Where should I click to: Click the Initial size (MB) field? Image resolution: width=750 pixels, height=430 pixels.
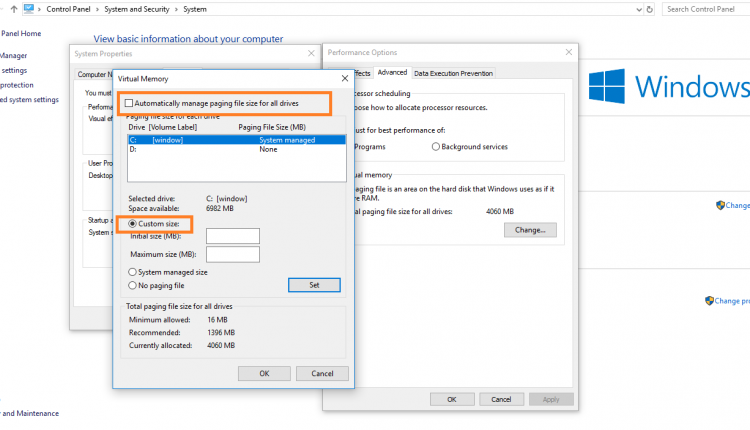click(233, 236)
